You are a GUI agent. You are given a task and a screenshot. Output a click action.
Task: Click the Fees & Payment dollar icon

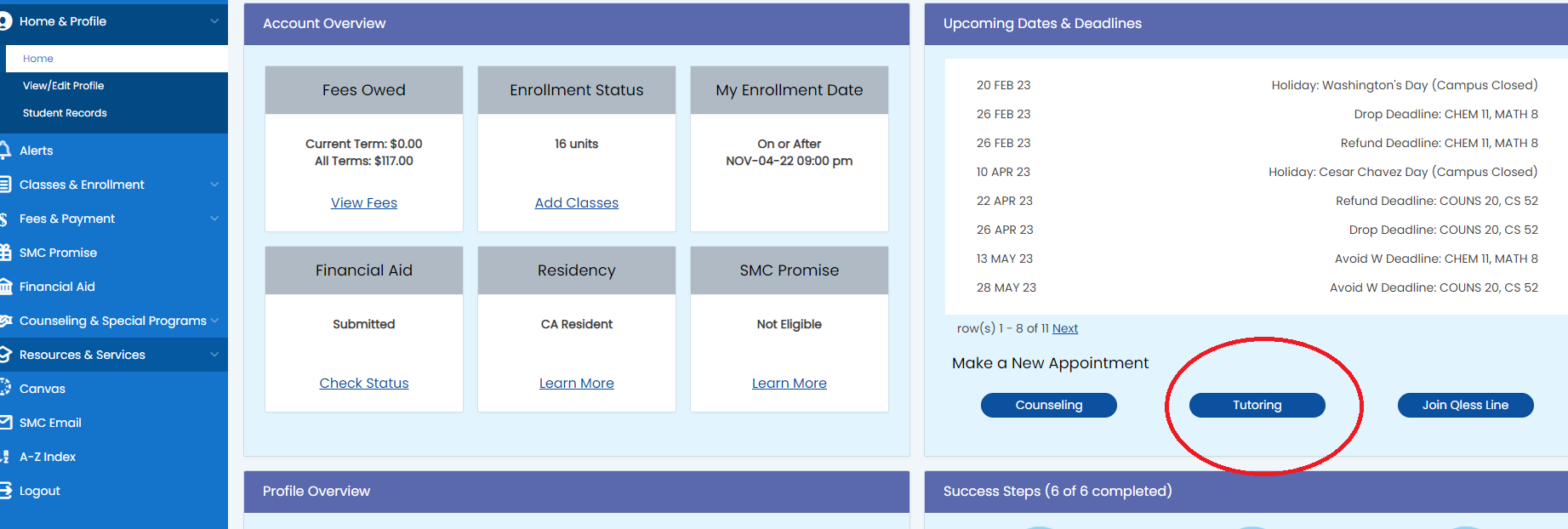4,219
